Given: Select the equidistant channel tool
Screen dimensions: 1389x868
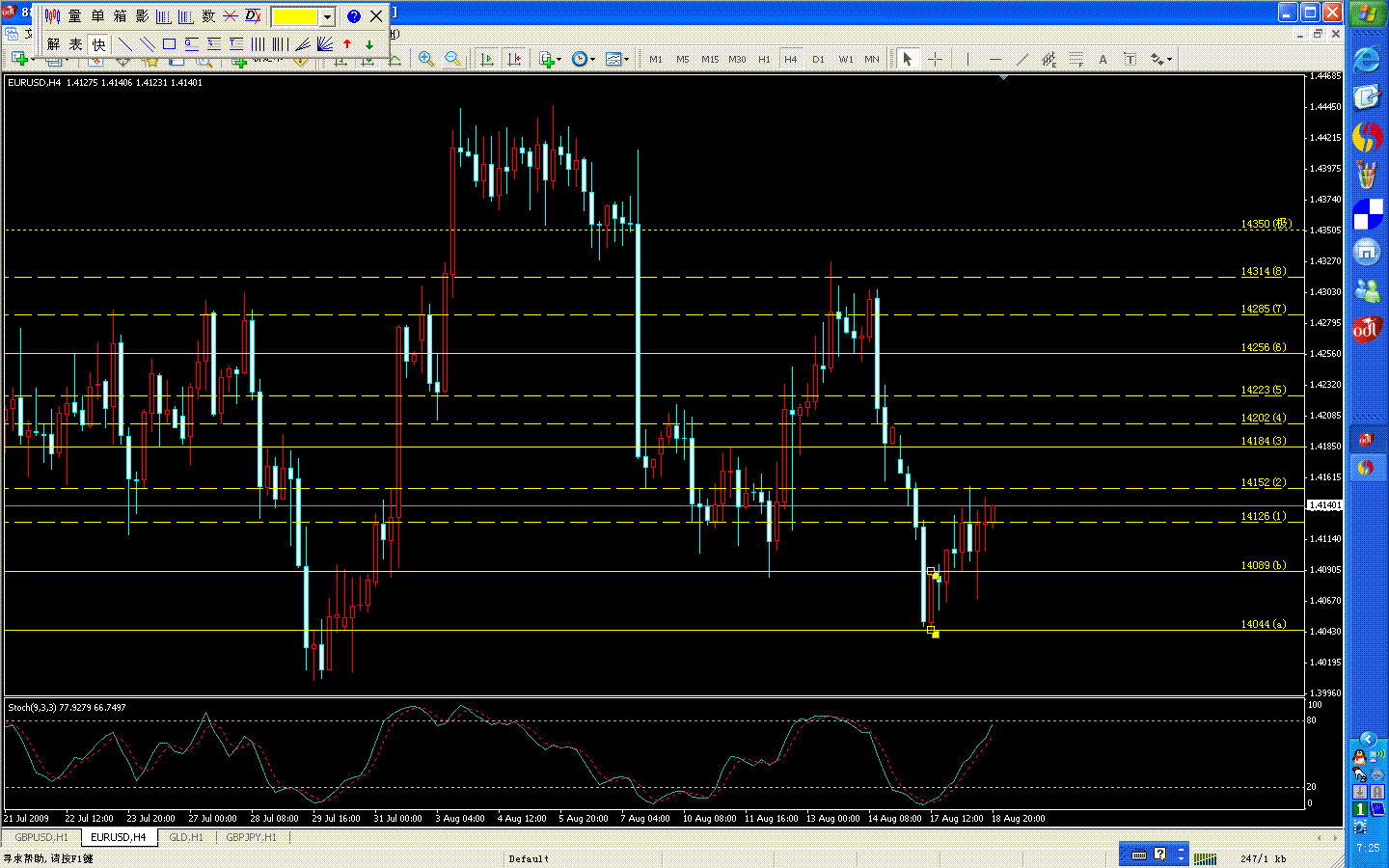Looking at the screenshot, I should pyautogui.click(x=1049, y=60).
